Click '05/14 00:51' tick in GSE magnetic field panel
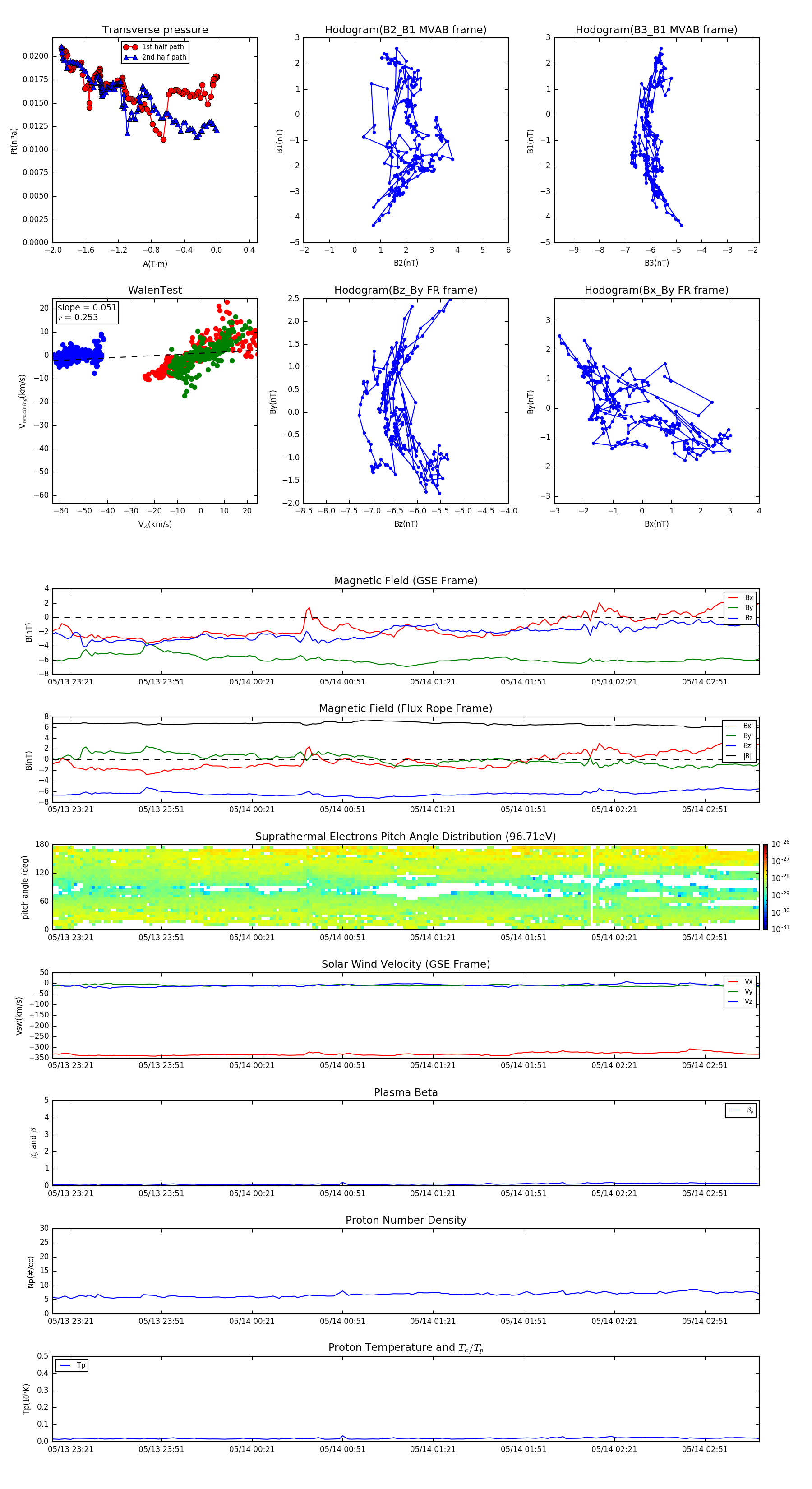This screenshot has height=1489, width=812. coord(342,681)
